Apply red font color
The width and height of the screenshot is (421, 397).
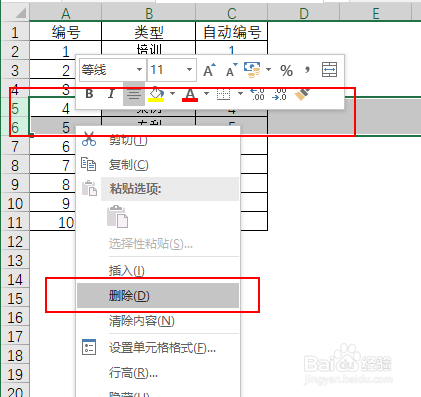coord(190,94)
